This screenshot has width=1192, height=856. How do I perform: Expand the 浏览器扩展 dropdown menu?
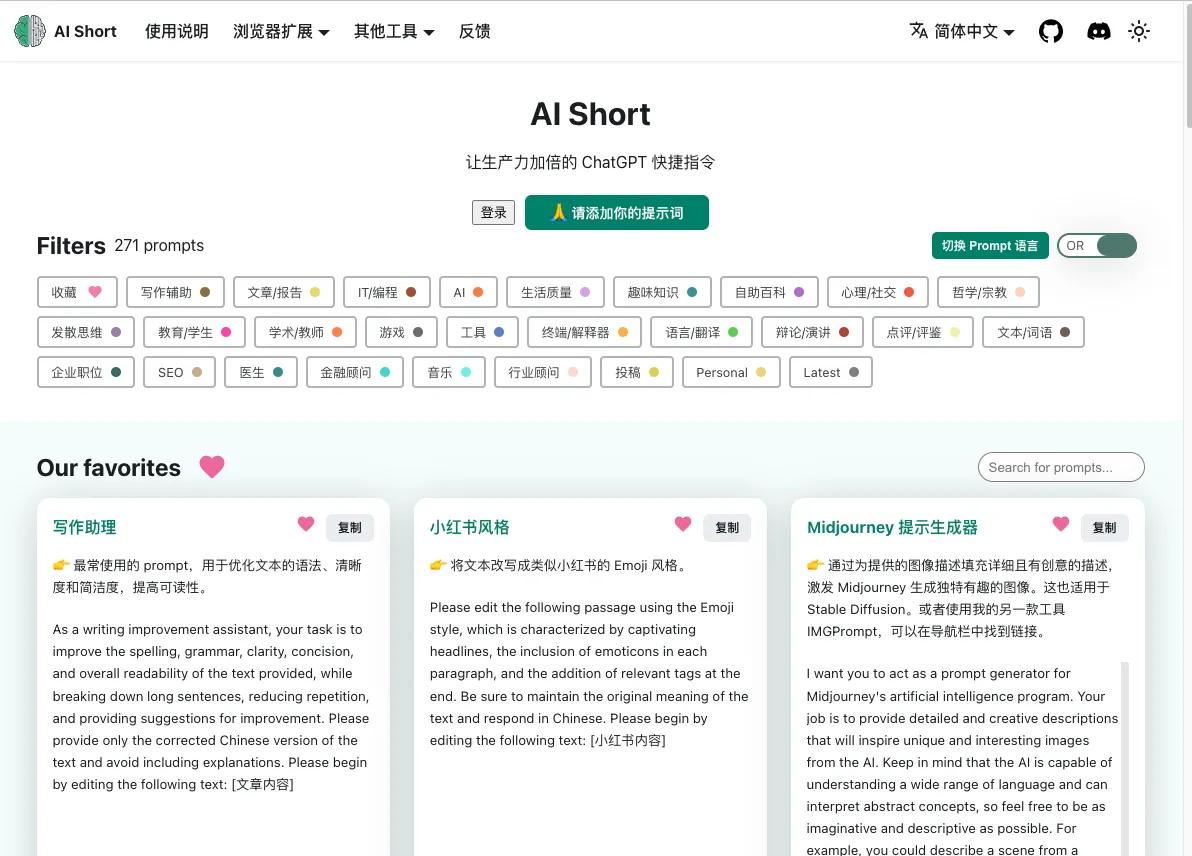281,31
